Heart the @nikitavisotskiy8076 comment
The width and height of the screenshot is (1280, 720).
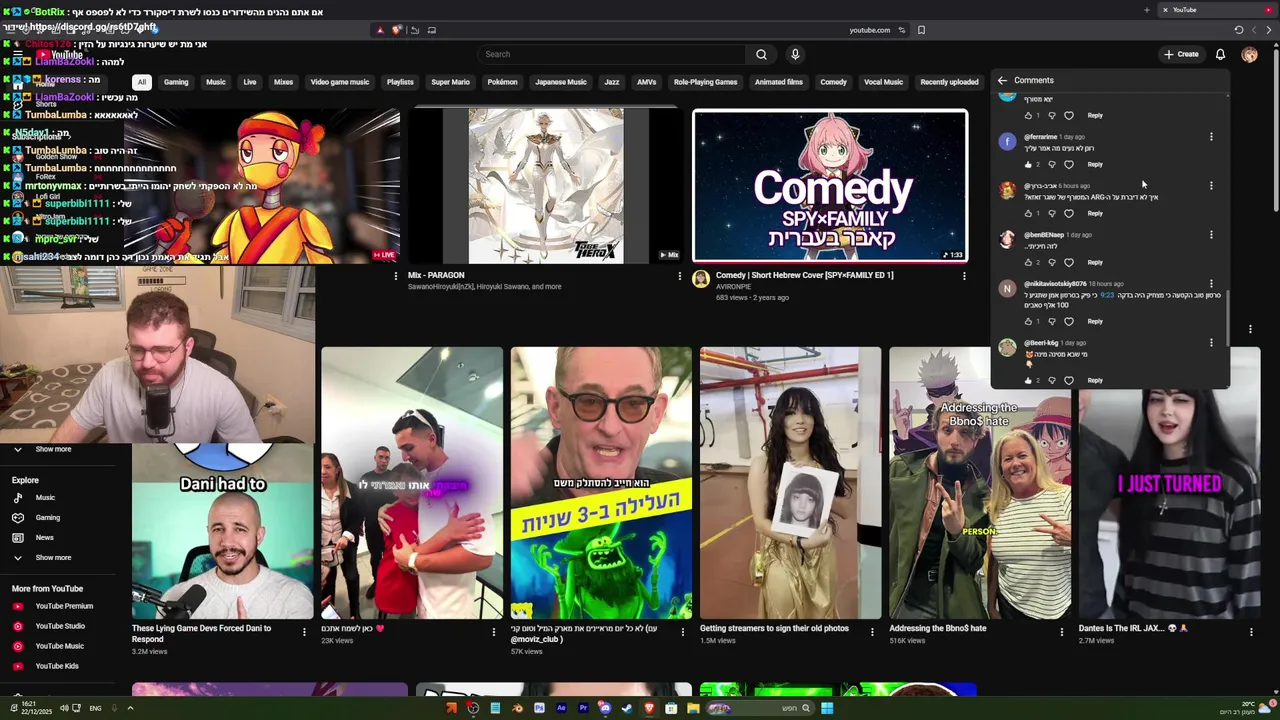[1068, 321]
